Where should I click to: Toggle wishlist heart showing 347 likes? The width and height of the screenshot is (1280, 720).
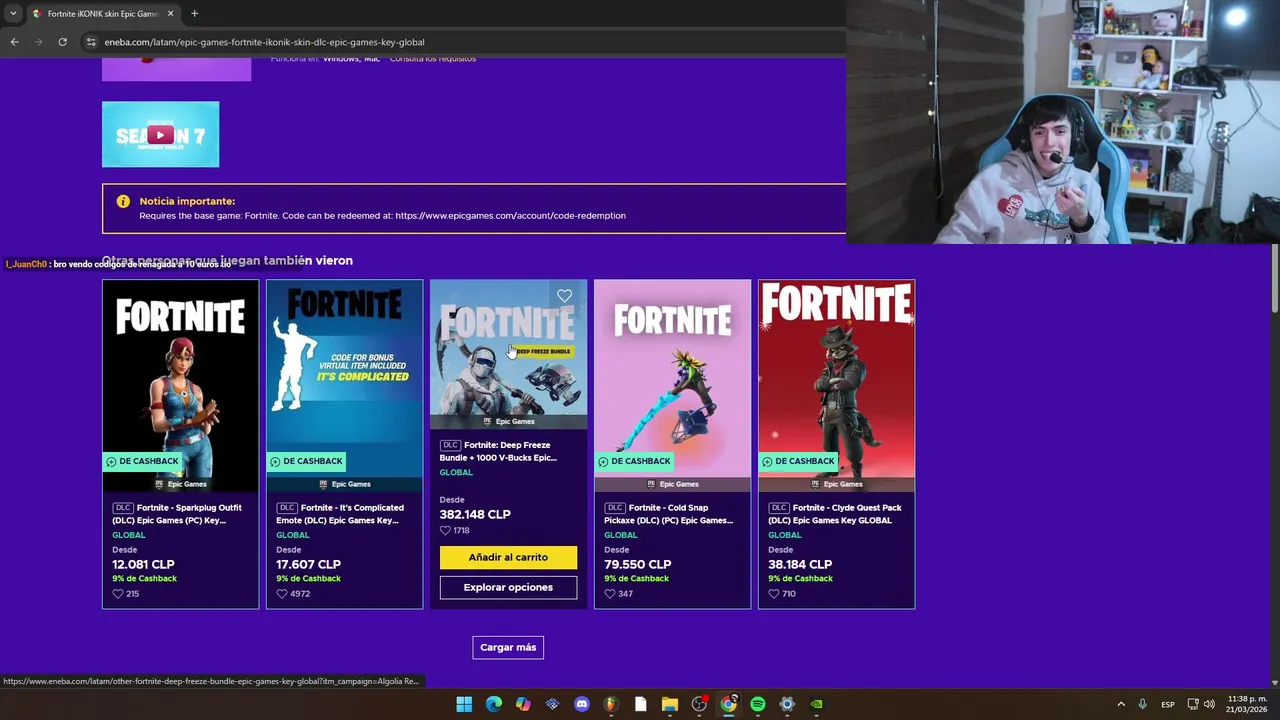pos(610,594)
